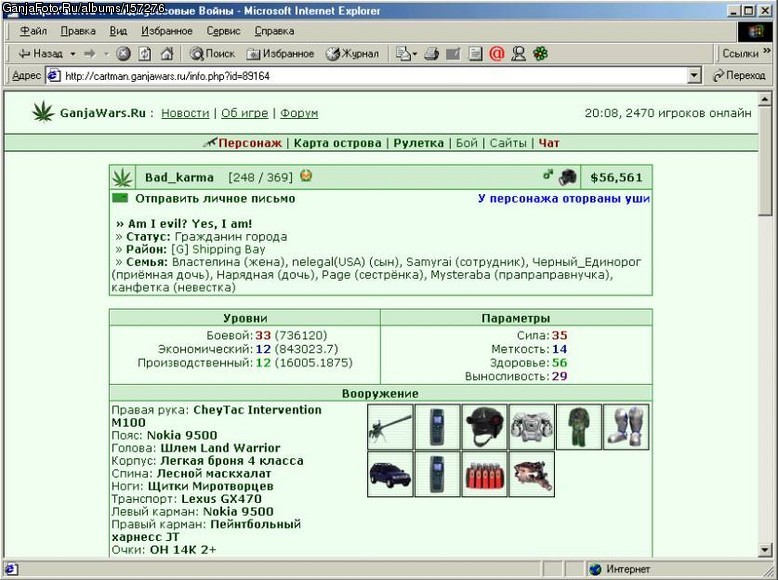Follow the Новости link
Image resolution: width=778 pixels, height=580 pixels.
coord(185,113)
